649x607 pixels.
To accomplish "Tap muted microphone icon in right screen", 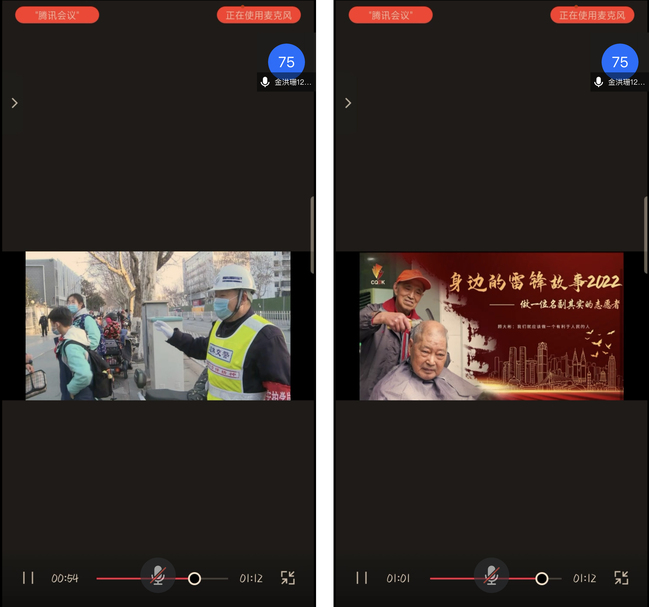I will (x=491, y=575).
